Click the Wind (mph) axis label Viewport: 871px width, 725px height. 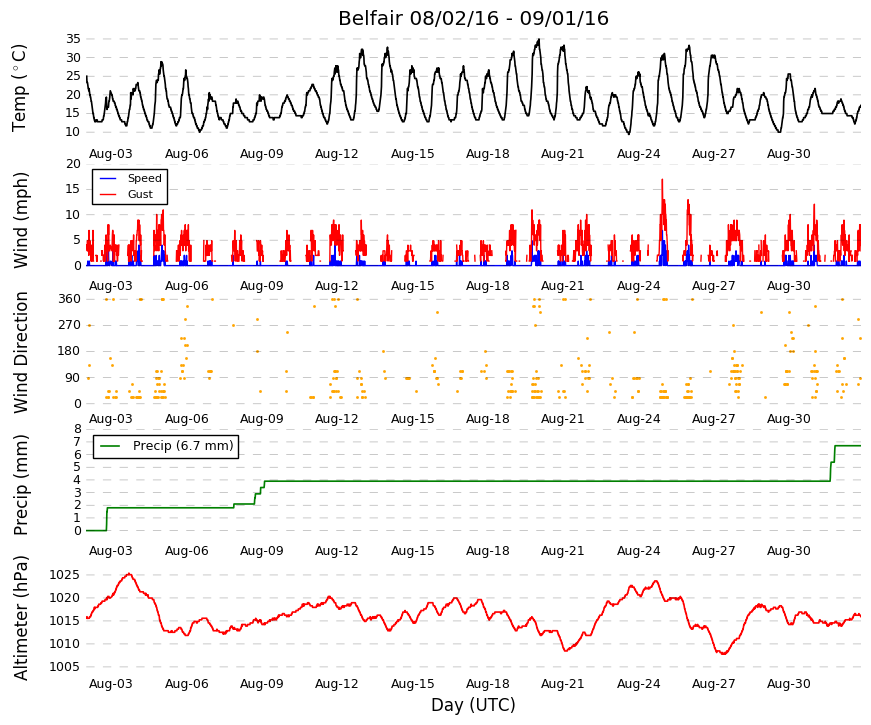tap(20, 220)
